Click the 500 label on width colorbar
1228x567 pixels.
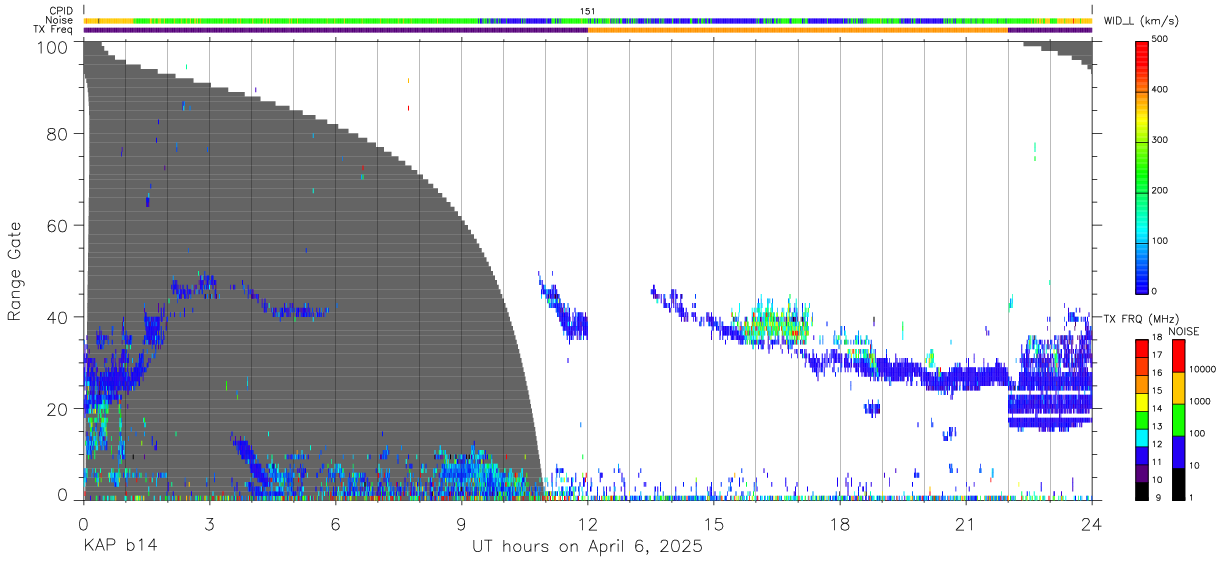click(x=1160, y=40)
